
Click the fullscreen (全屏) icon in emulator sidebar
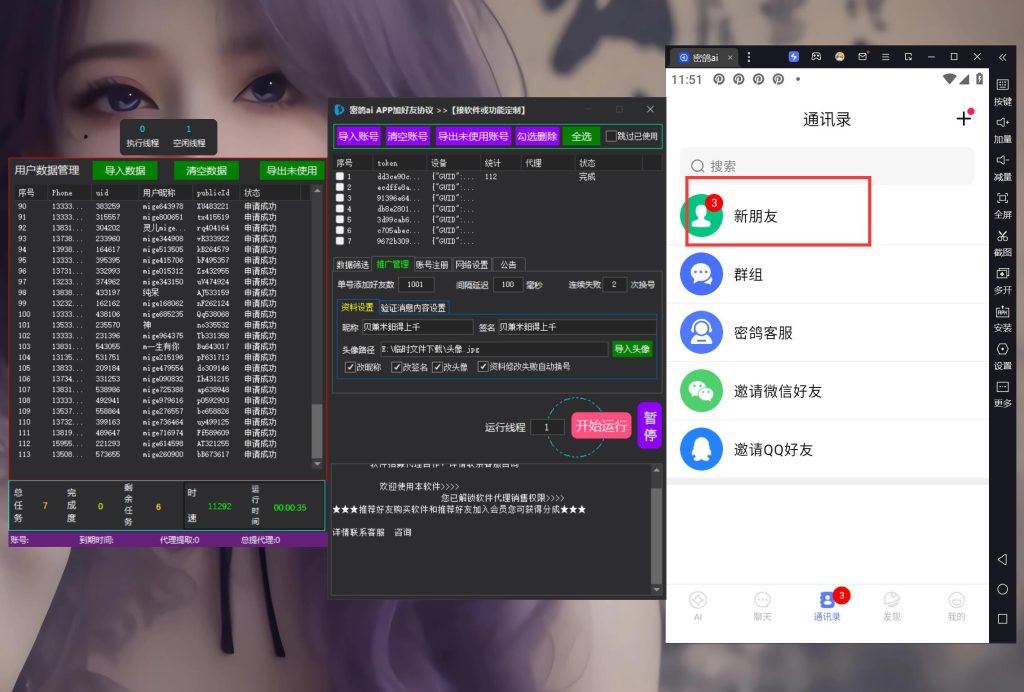[1002, 199]
